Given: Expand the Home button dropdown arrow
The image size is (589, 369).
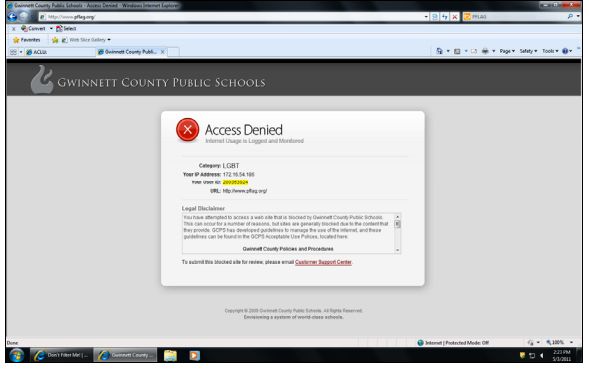Looking at the screenshot, I should tap(448, 51).
